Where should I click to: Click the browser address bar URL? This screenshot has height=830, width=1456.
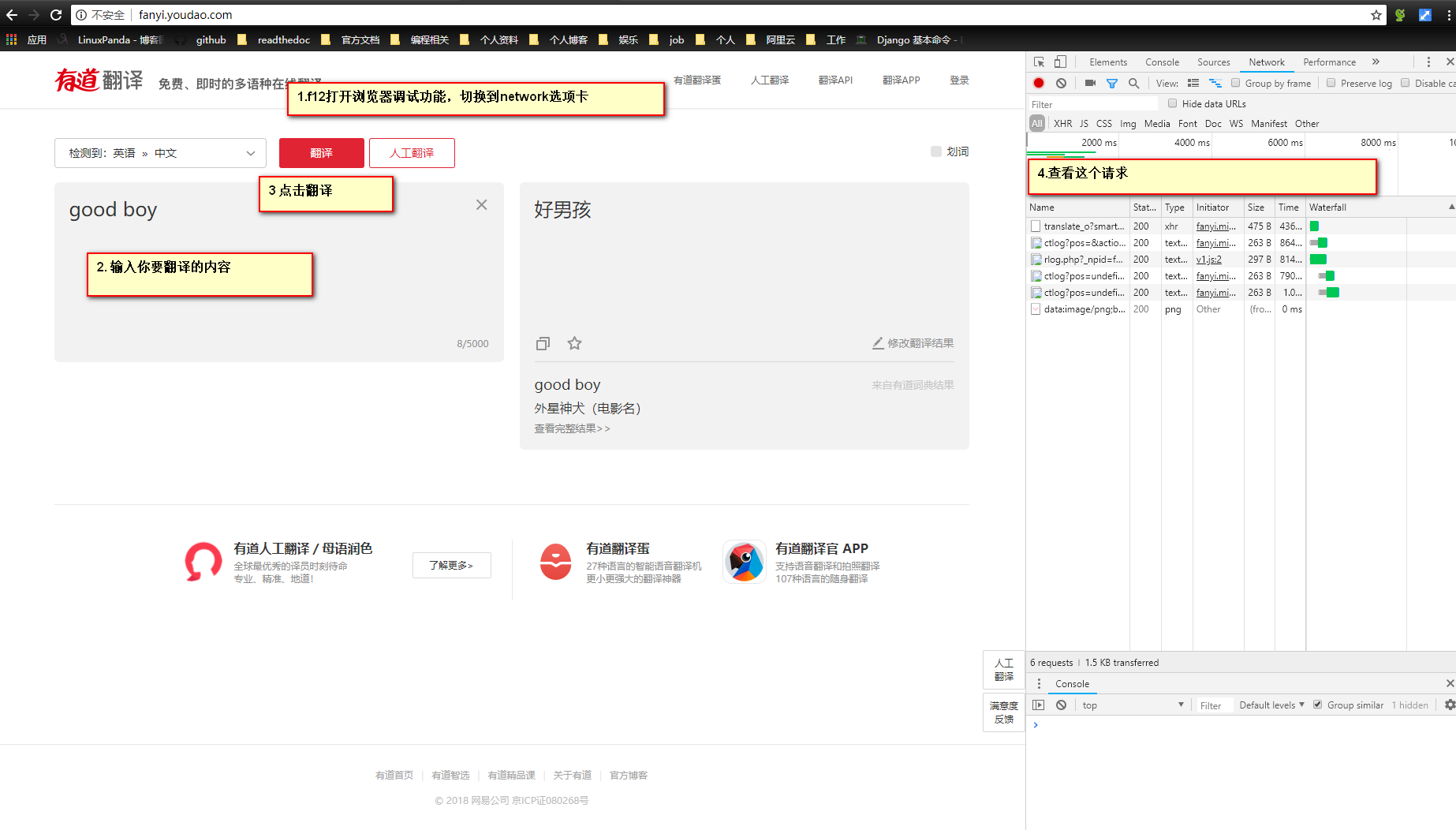click(185, 14)
